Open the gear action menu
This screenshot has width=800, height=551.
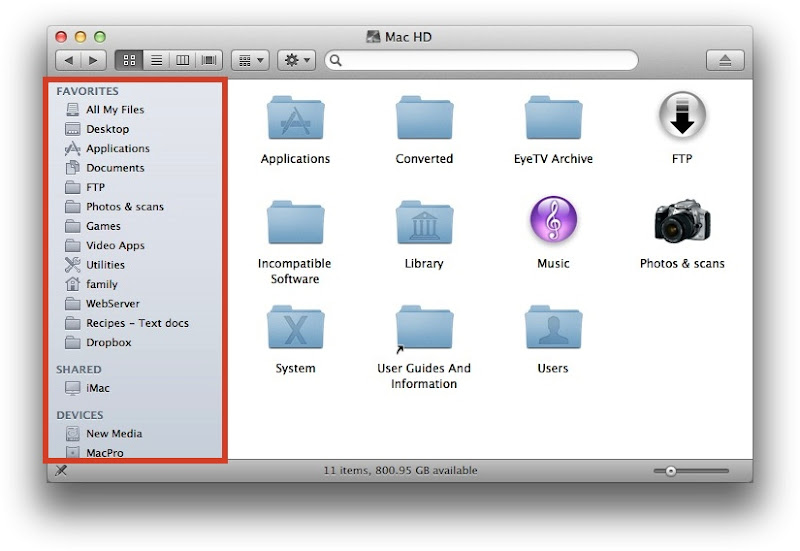[297, 60]
